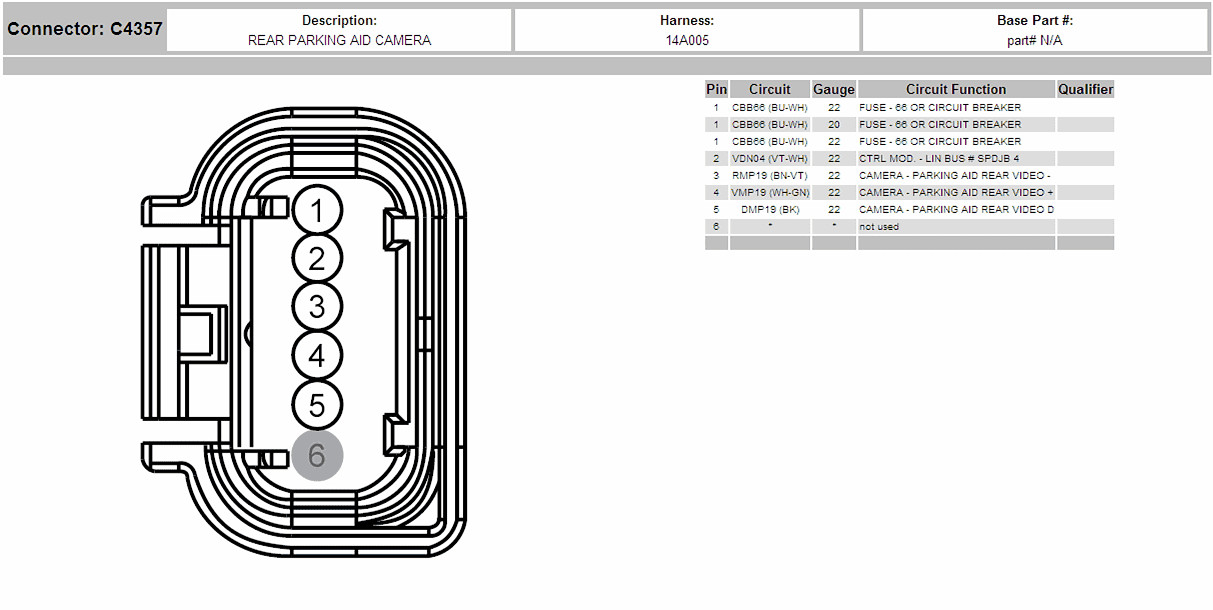The height and width of the screenshot is (610, 1213).
Task: Click the VMP19 (WH-GN) circuit entry
Action: [770, 192]
